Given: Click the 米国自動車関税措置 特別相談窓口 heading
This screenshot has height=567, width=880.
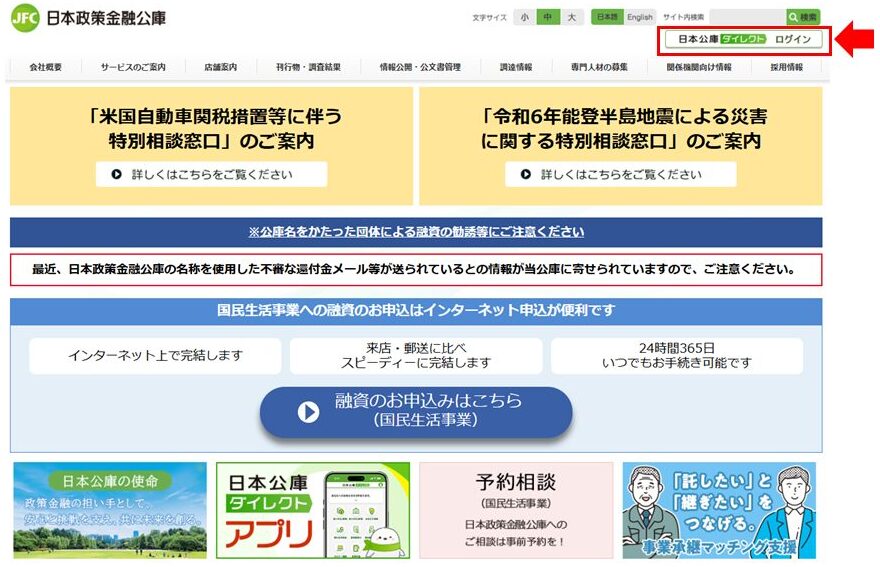Looking at the screenshot, I should point(212,128).
